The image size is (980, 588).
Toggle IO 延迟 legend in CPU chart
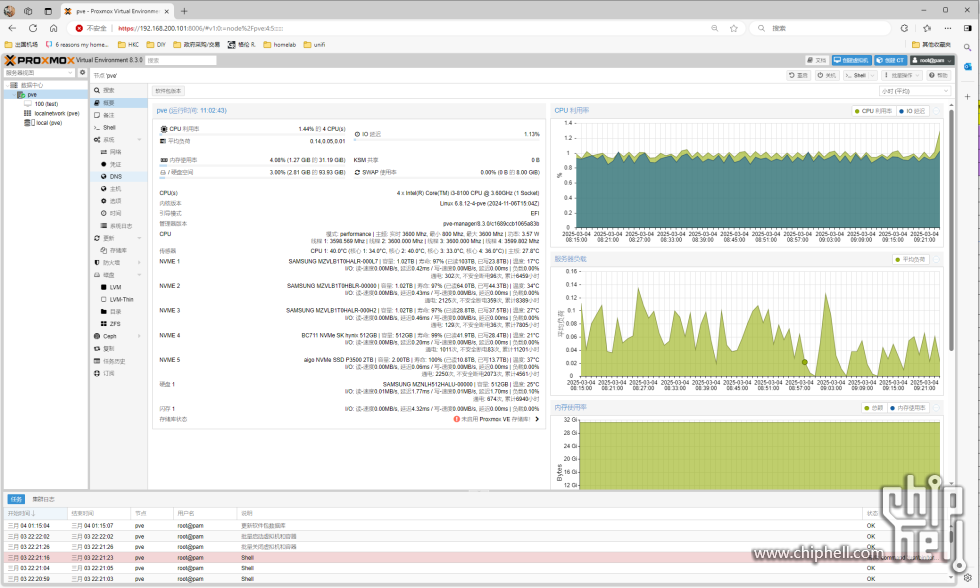[912, 111]
